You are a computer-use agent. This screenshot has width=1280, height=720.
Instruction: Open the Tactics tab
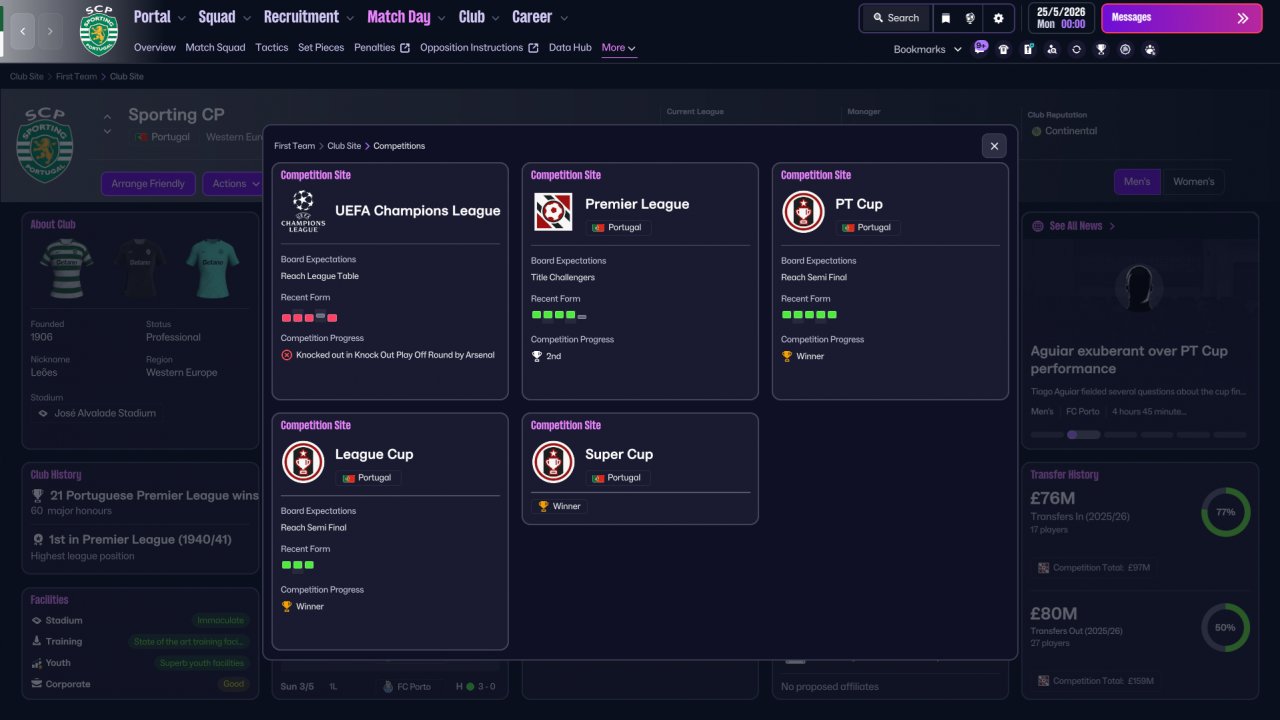click(272, 48)
